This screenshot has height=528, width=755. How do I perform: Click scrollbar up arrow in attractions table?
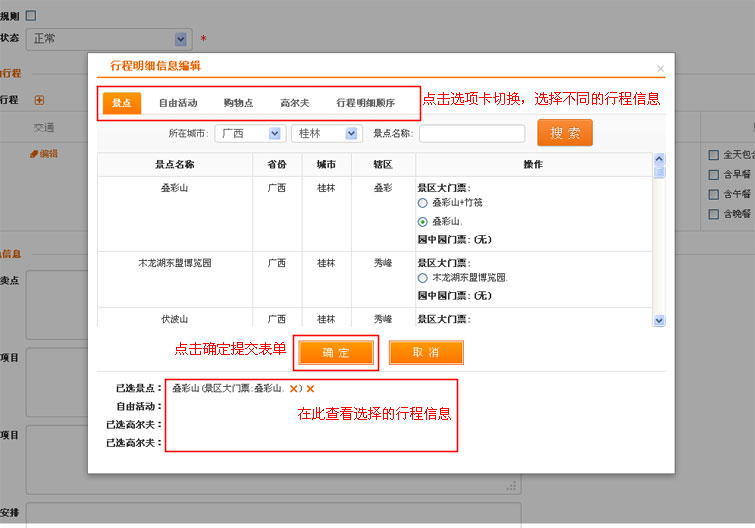coord(659,159)
